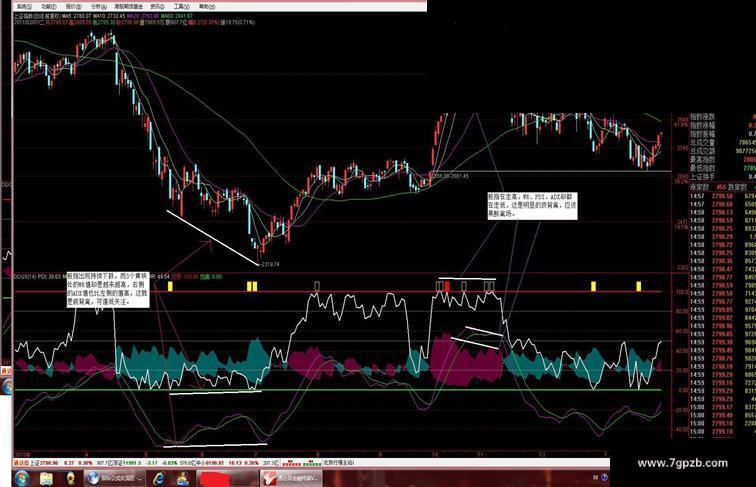Image resolution: width=756 pixels, height=487 pixels.
Task: Click the 通达信 label in status bar
Action: pos(21,463)
